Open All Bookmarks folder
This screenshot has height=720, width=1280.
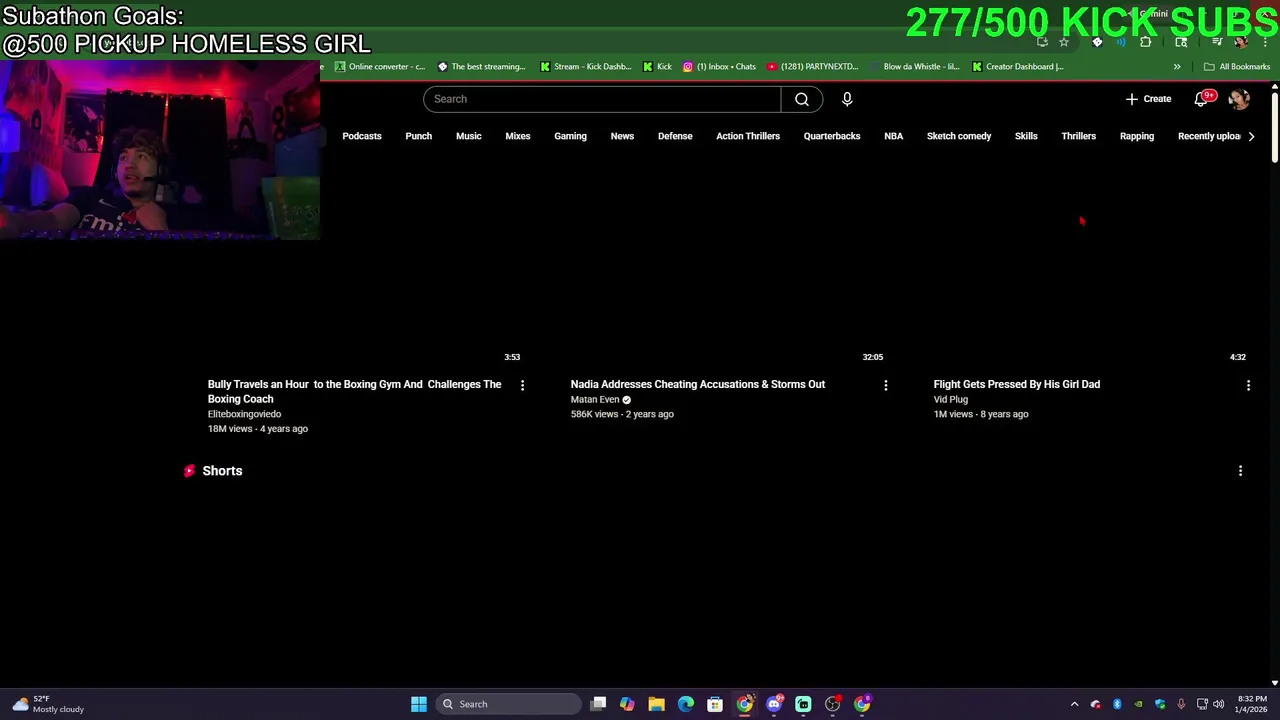click(1237, 67)
